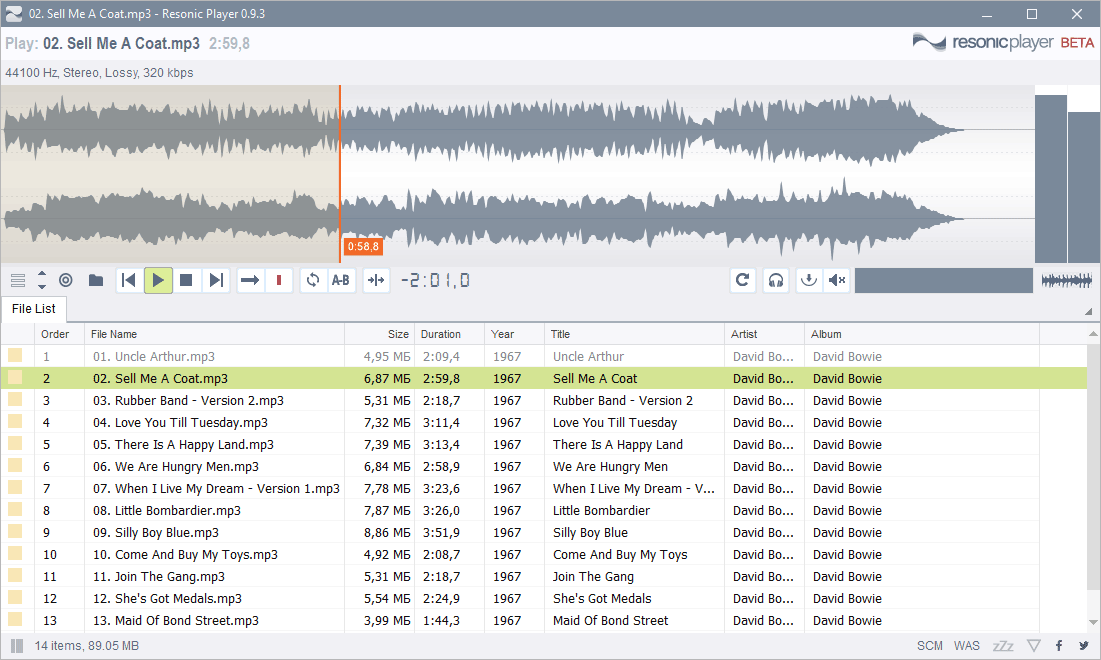This screenshot has width=1101, height=660.
Task: Select 09. Silly Boy Blue.mp3
Action: 156,533
